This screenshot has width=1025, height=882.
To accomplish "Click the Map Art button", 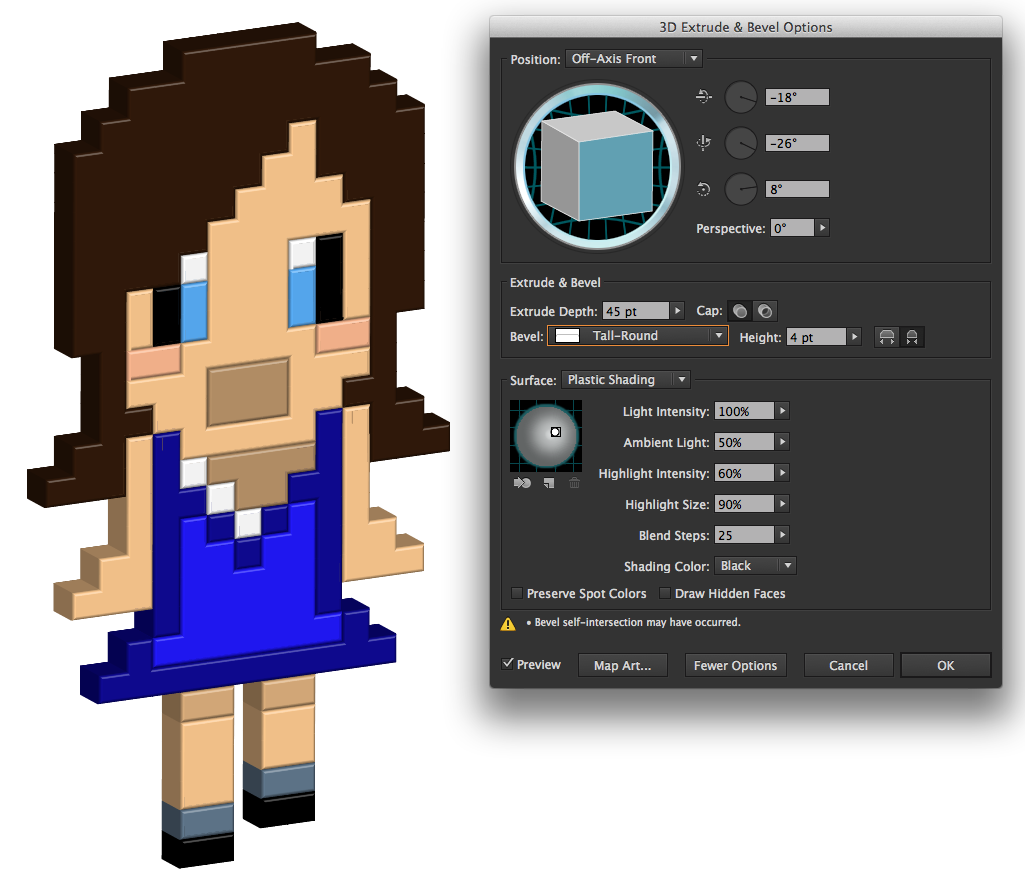I will [622, 665].
